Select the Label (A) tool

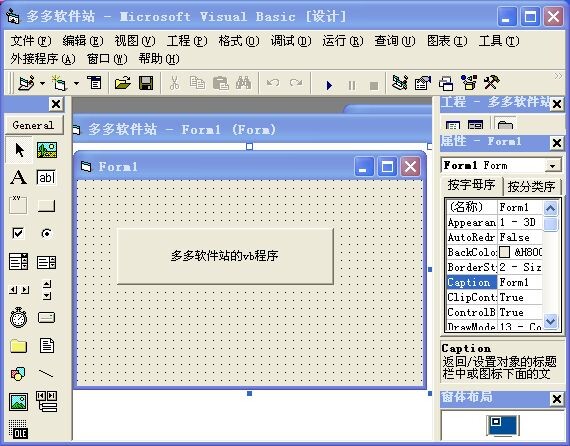(18, 177)
